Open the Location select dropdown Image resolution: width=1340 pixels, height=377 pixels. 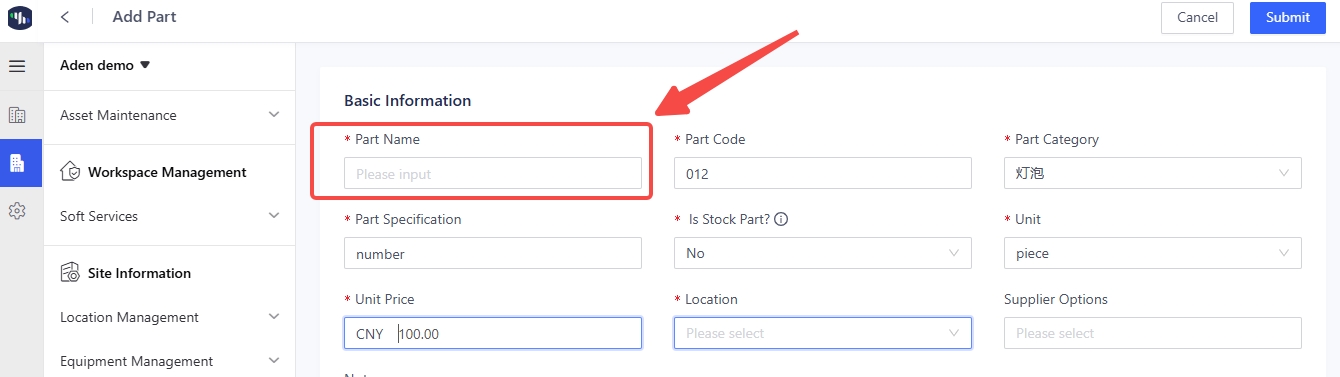click(822, 333)
